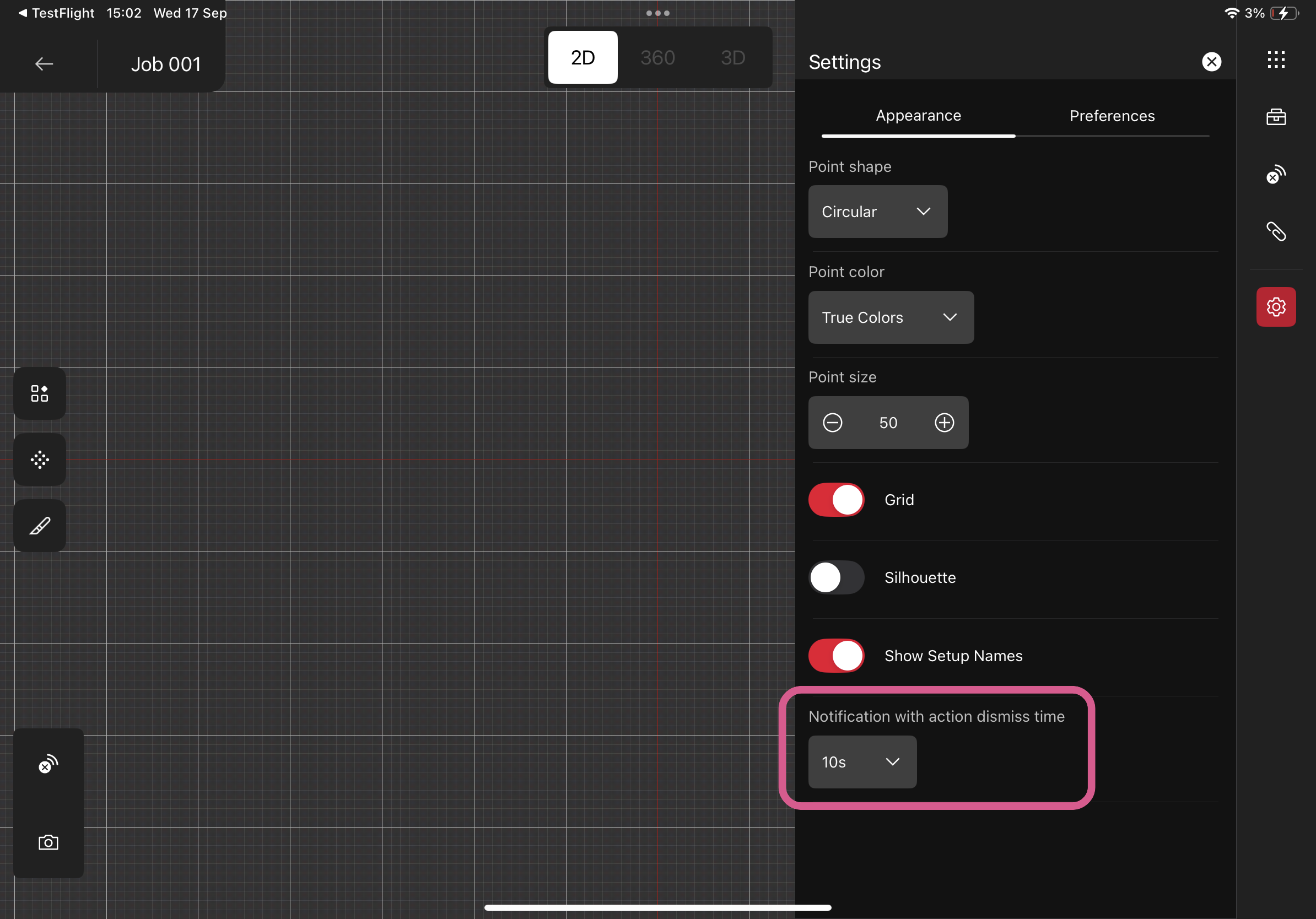
Task: Open the 10s dismiss time dropdown
Action: (x=862, y=762)
